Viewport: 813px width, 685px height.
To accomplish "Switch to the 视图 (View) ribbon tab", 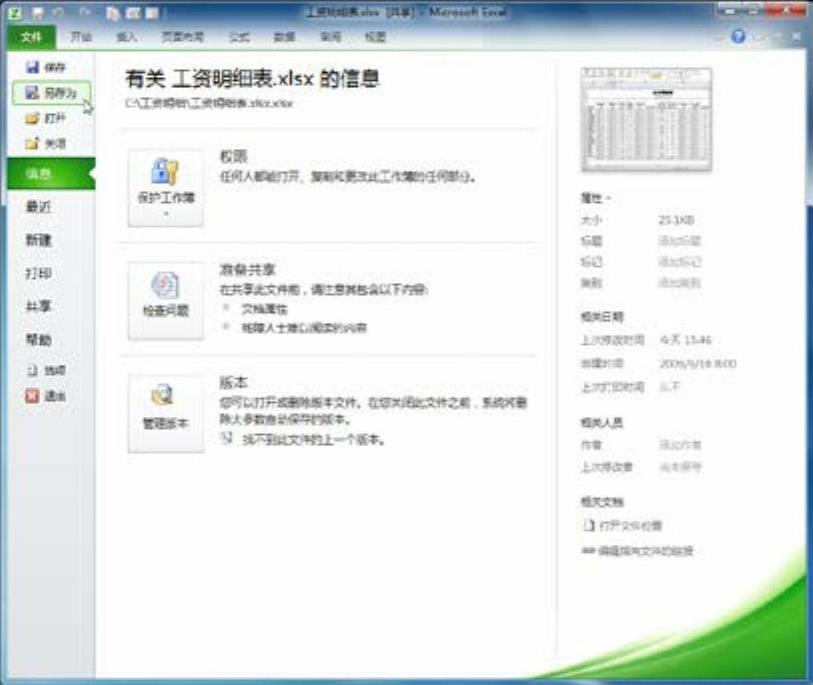I will tap(375, 37).
